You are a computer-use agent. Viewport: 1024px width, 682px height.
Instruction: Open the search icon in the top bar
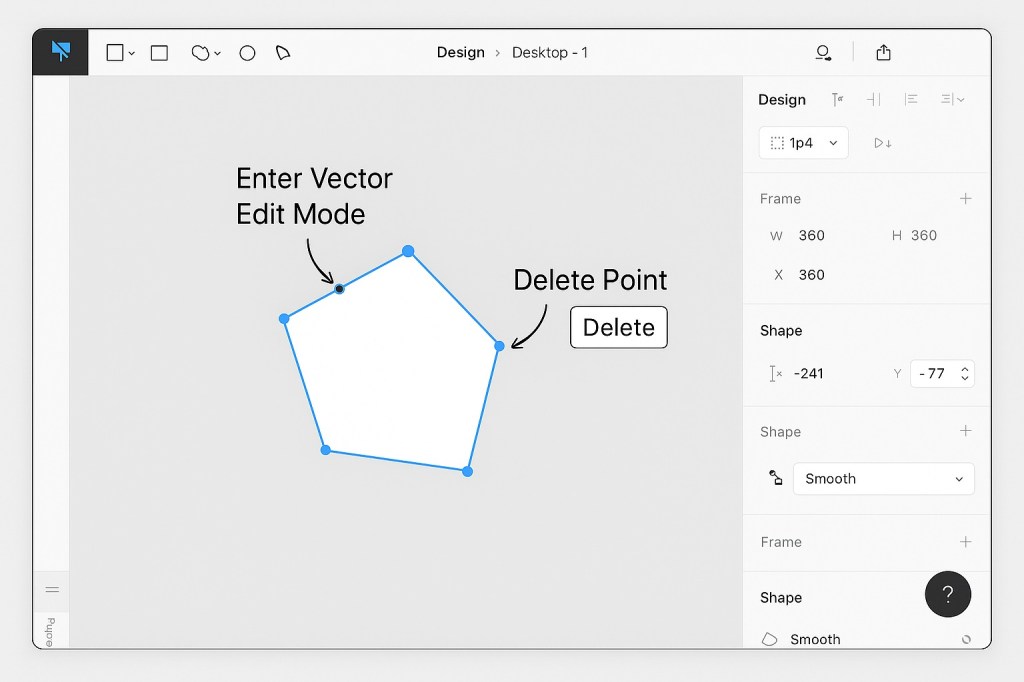pyautogui.click(x=822, y=52)
